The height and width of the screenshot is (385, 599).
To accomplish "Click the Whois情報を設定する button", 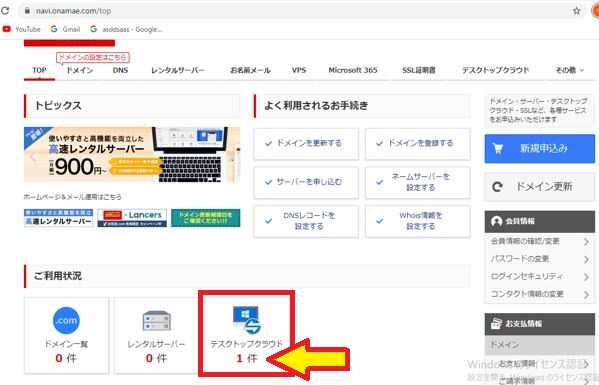I will (418, 221).
